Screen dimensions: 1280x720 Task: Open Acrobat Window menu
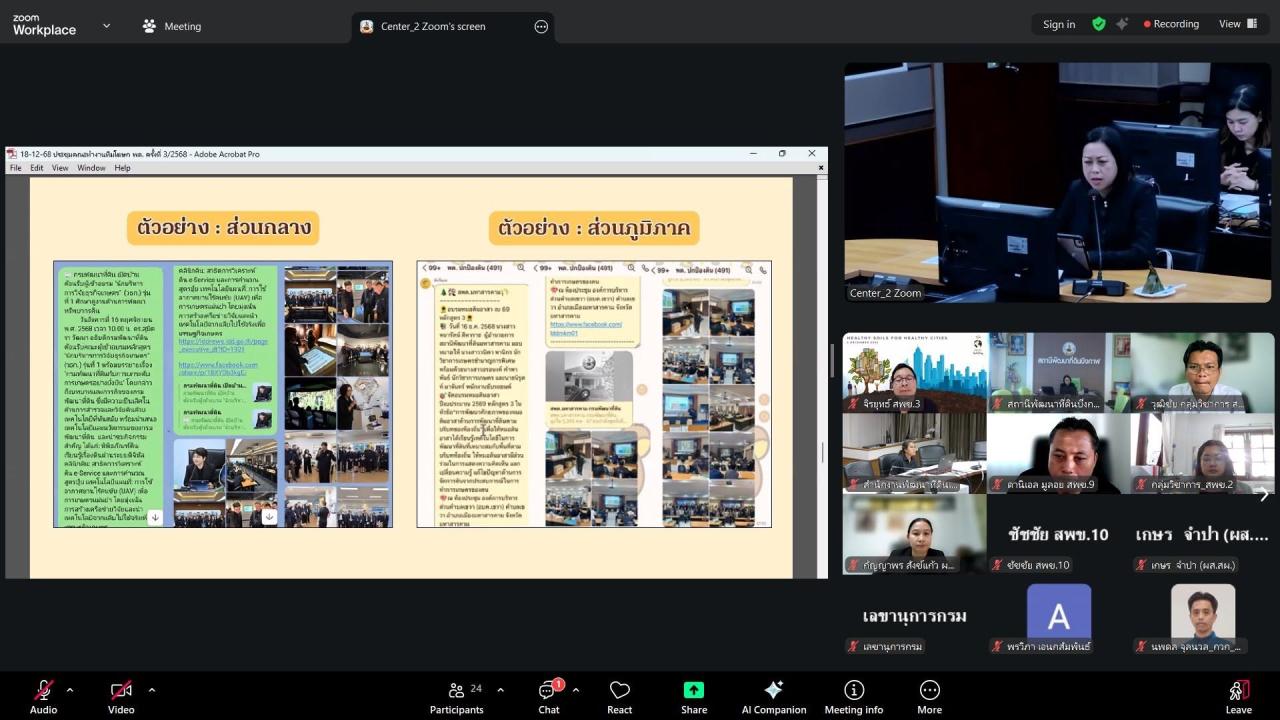pyautogui.click(x=91, y=168)
